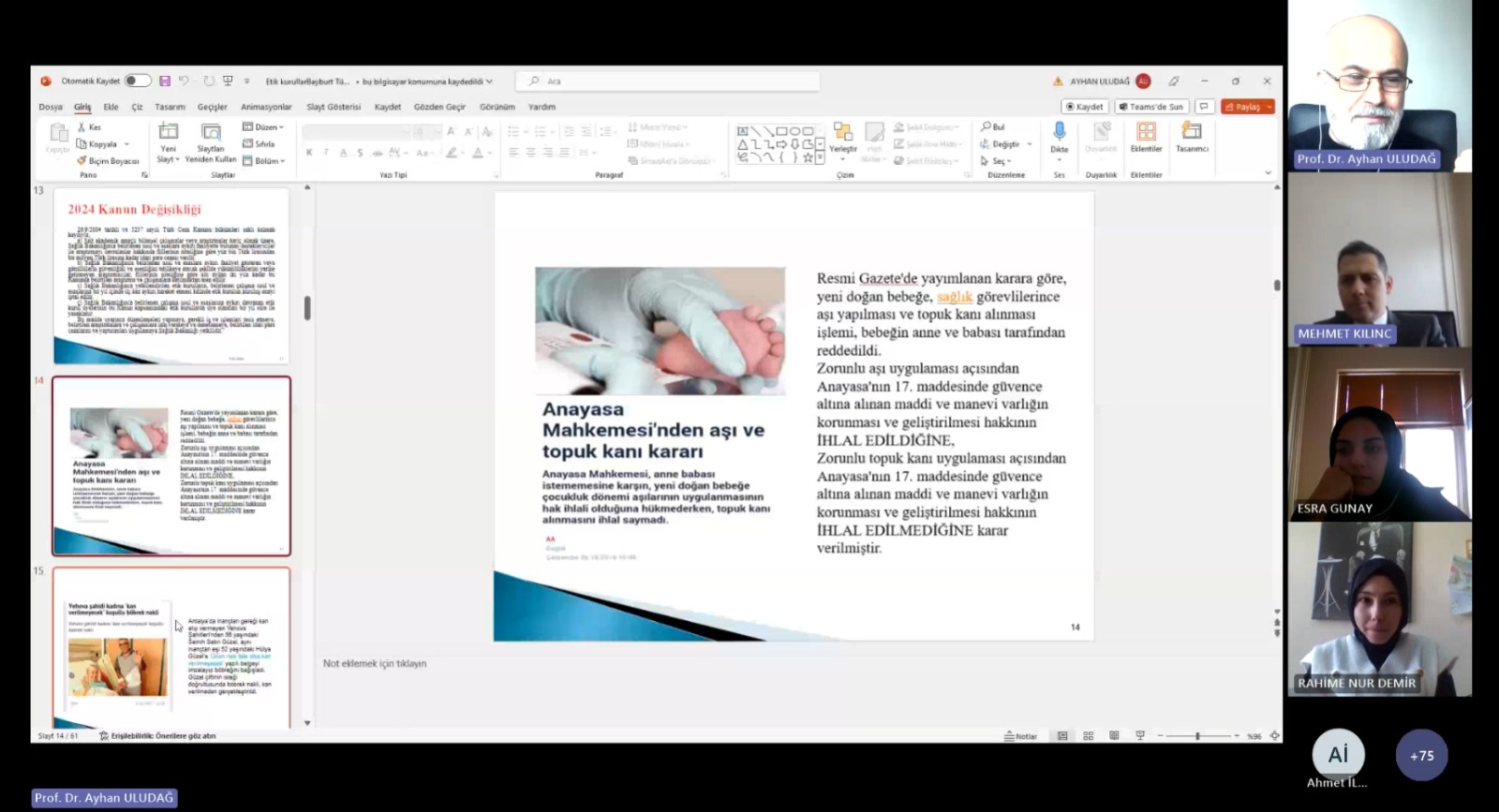The image size is (1499, 812).
Task: Open the Eklentiler add-ins icon
Action: coord(1146,133)
